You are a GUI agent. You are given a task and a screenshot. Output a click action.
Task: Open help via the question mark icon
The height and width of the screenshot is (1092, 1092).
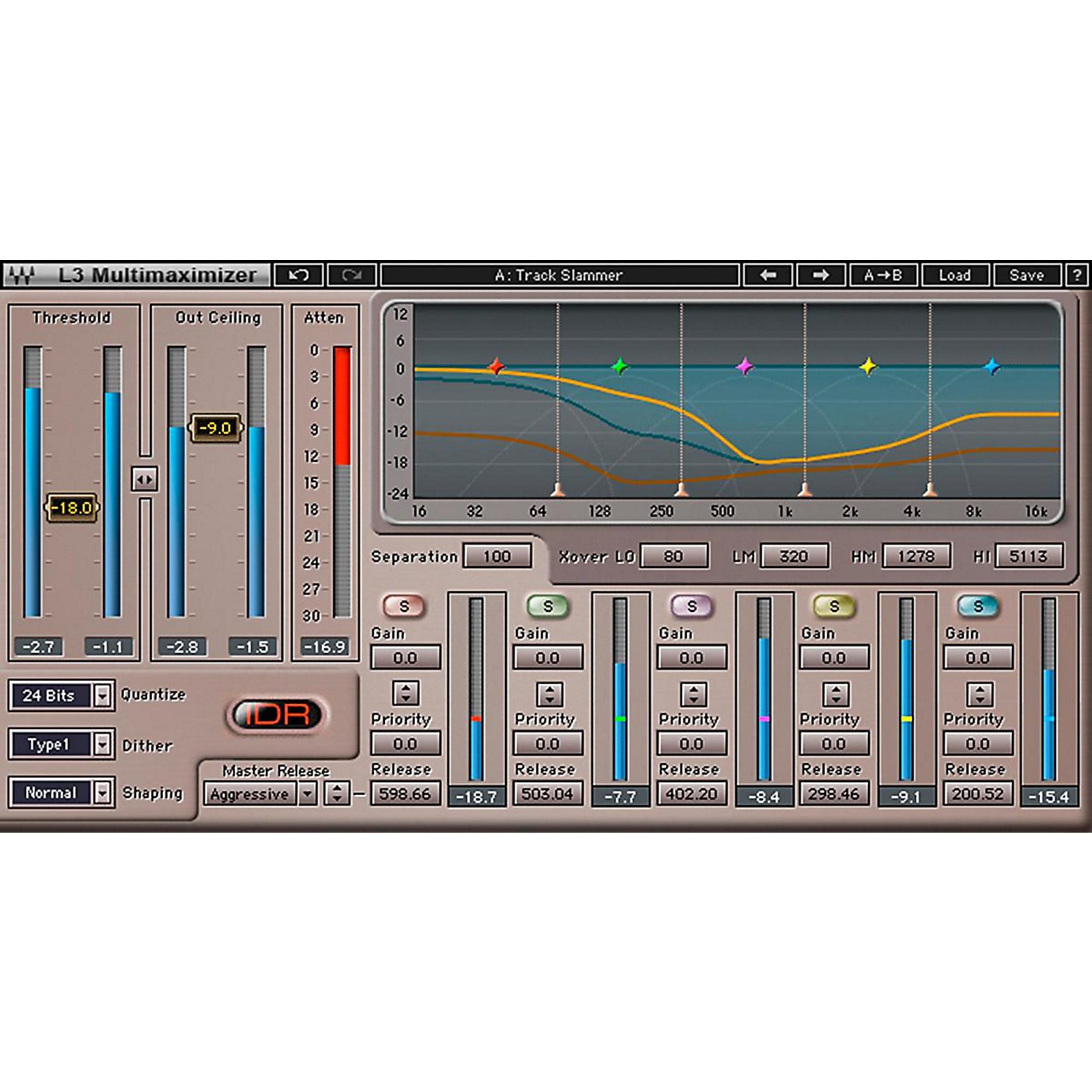(x=1077, y=275)
